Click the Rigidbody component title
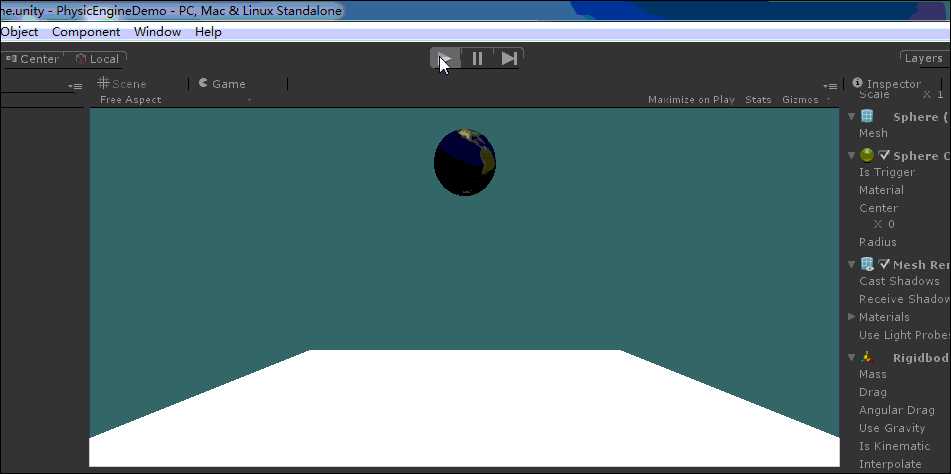Image resolution: width=951 pixels, height=474 pixels. 920,358
